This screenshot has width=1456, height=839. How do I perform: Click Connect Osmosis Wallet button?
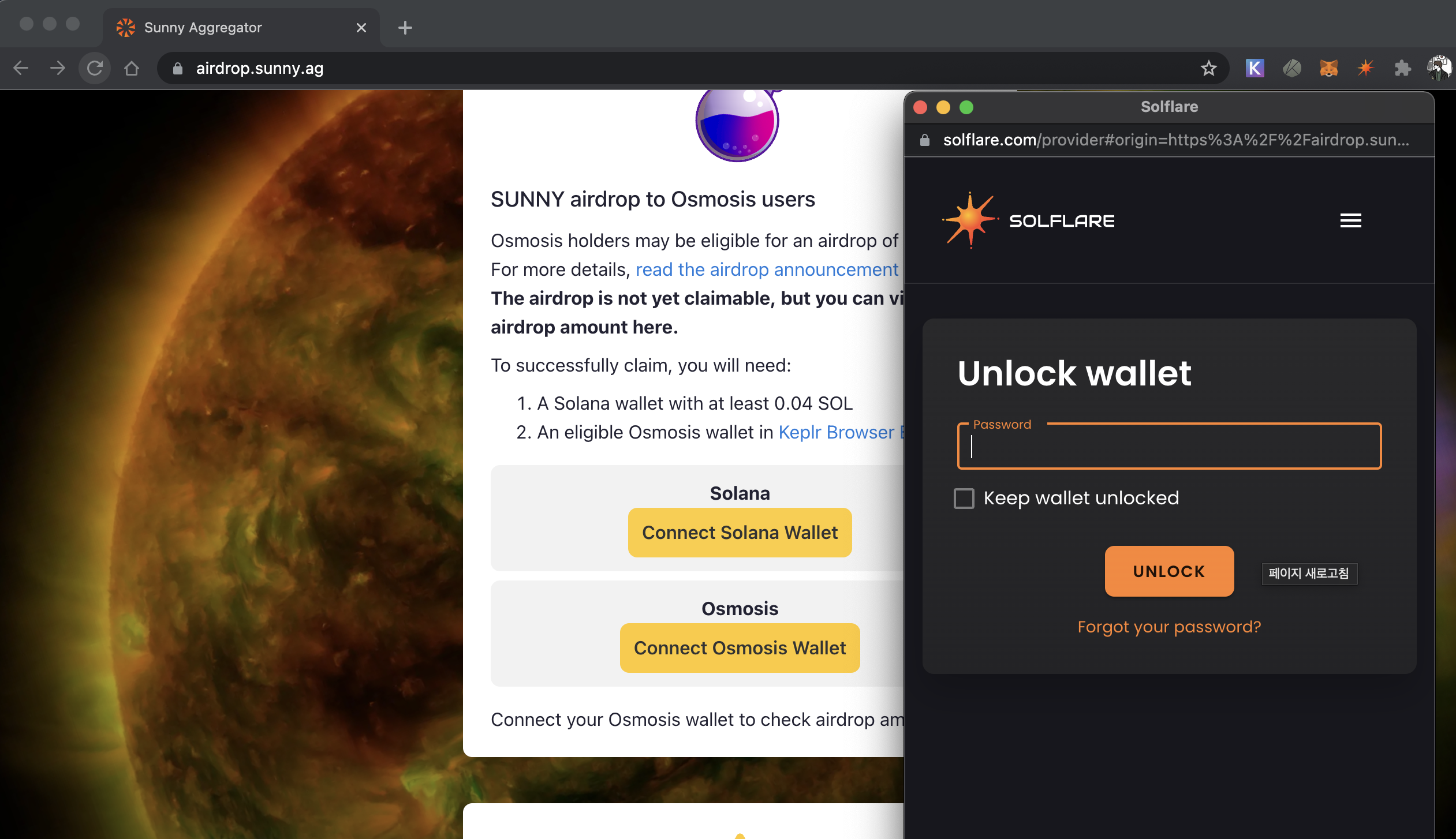[740, 648]
